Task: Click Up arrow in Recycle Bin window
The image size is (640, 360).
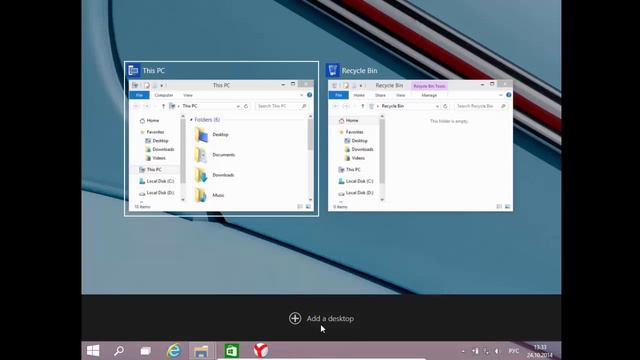Action: 362,106
